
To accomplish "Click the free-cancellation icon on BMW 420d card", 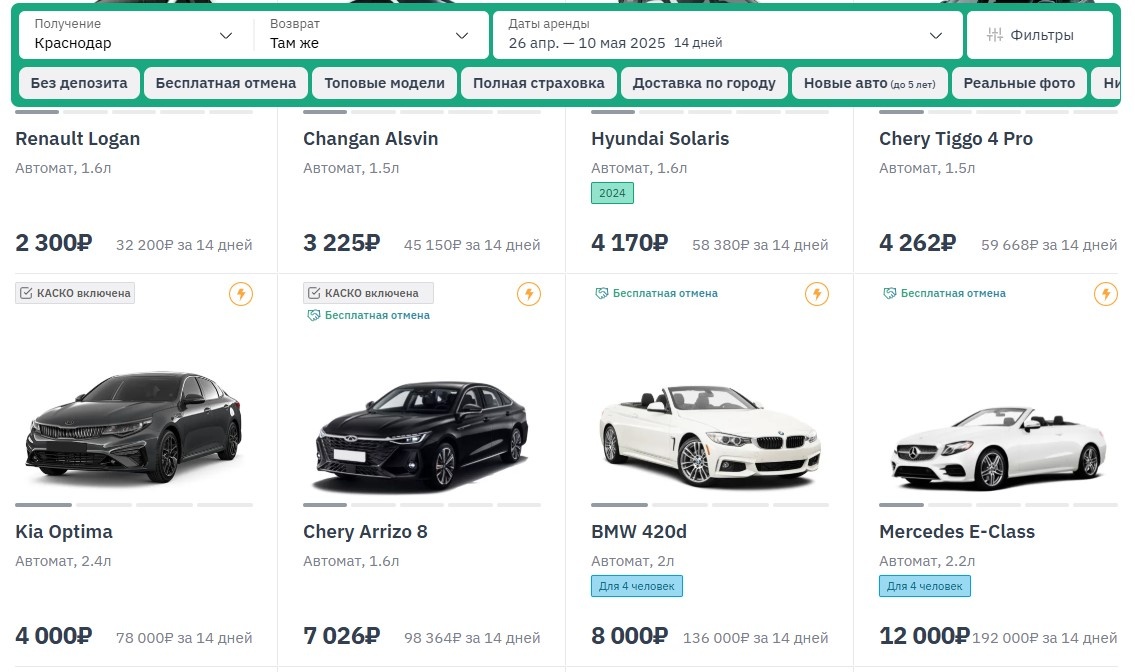I will point(602,293).
